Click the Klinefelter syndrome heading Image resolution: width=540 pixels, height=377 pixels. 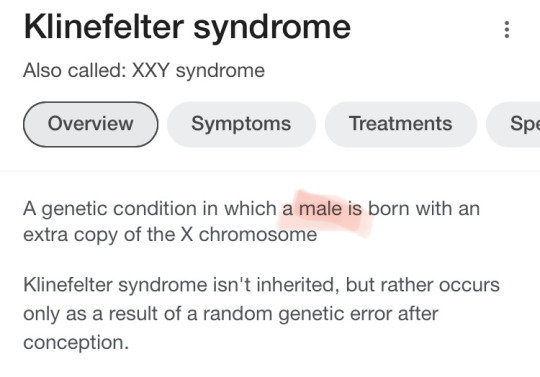tap(187, 28)
